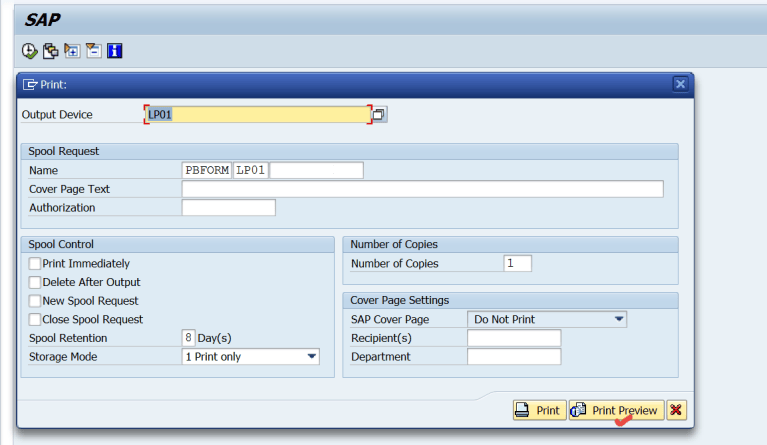Image resolution: width=767 pixels, height=445 pixels.
Task: Click the copy variant toolbar icon
Action: click(x=50, y=51)
